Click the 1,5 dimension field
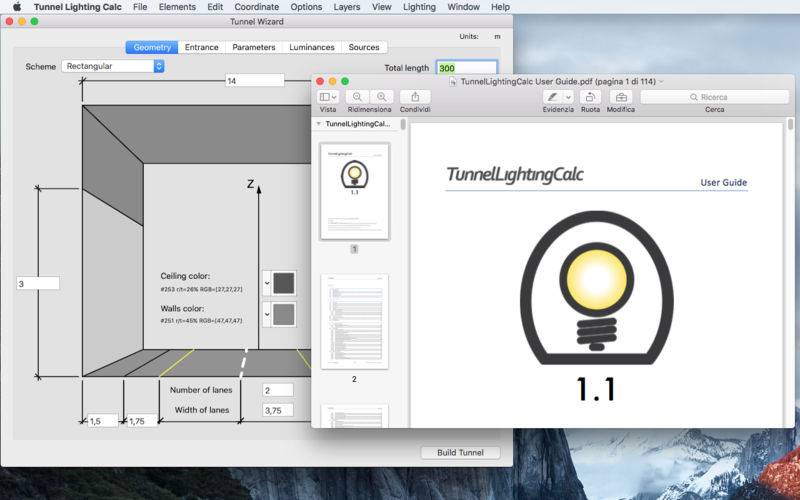 [x=103, y=421]
